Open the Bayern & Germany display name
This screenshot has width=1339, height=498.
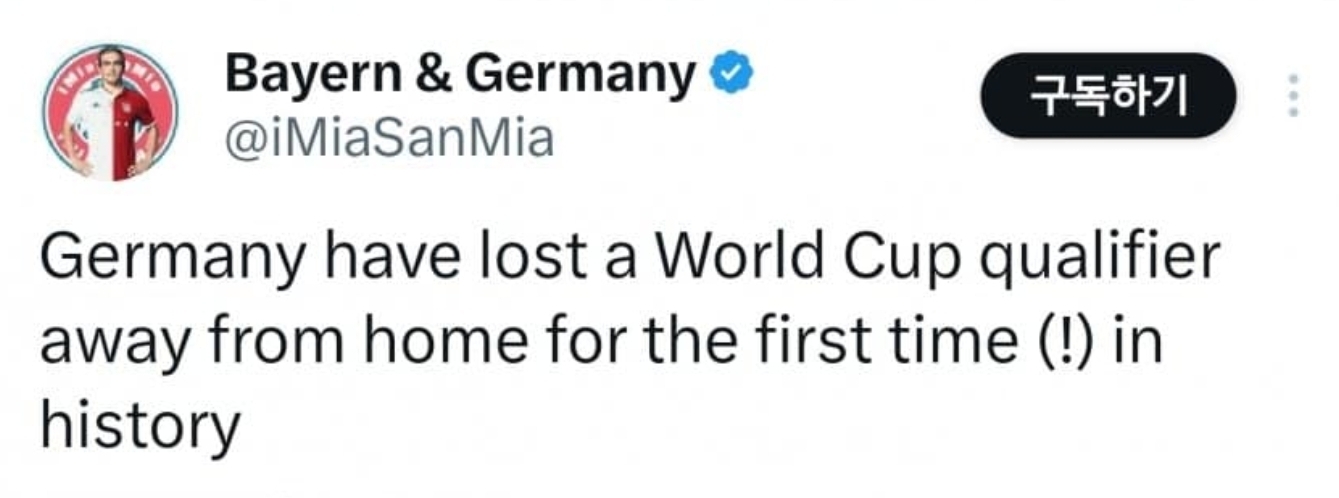tap(462, 75)
